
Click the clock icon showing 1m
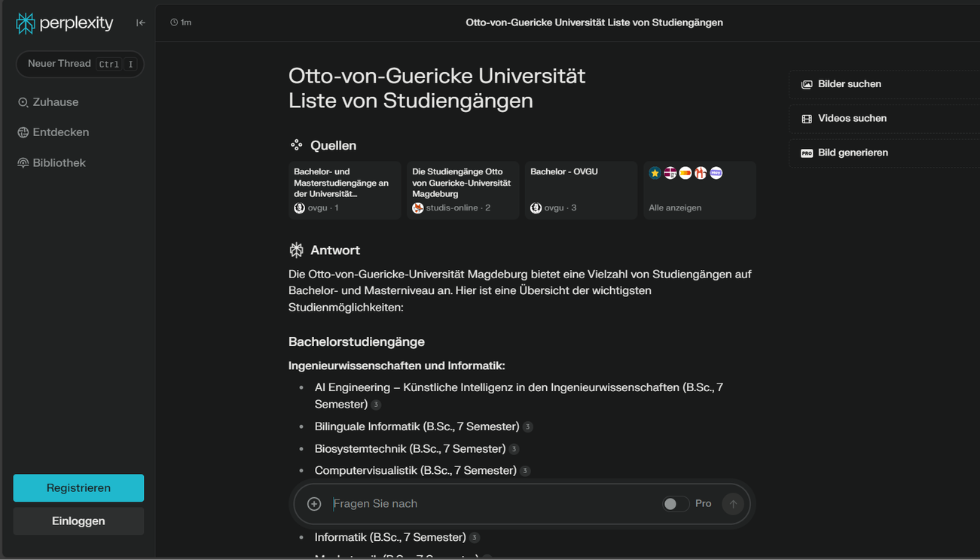tap(174, 22)
